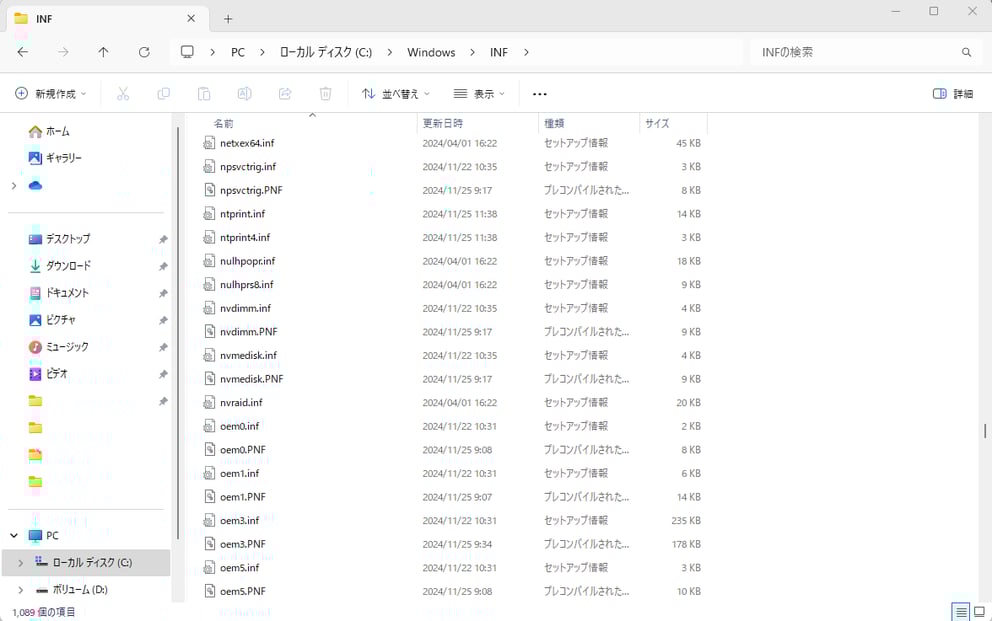Click the 新規作成 button
Viewport: 992px width, 621px height.
click(x=51, y=94)
